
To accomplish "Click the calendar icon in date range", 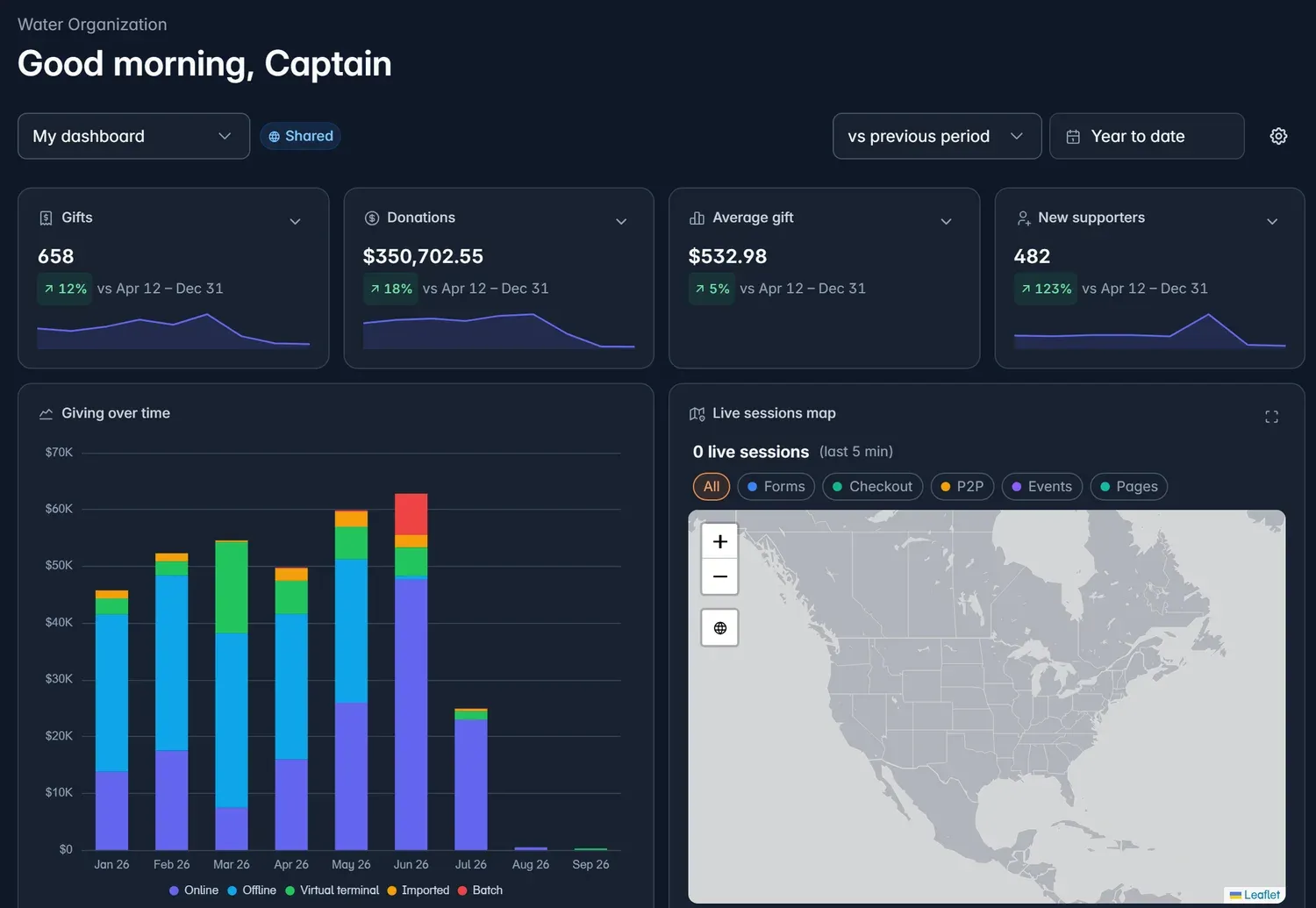I will click(x=1073, y=136).
